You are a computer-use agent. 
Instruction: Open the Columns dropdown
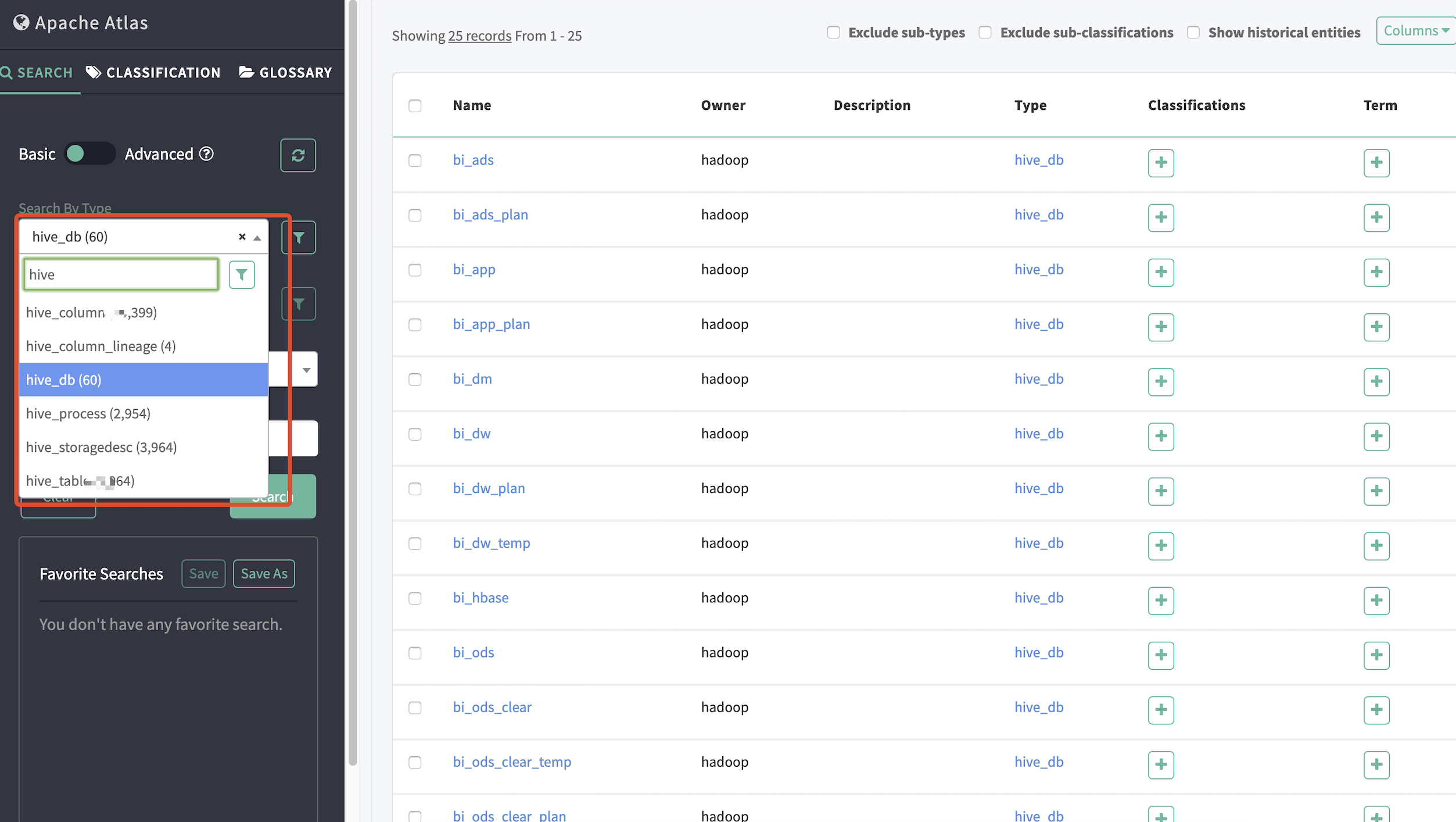(1415, 31)
